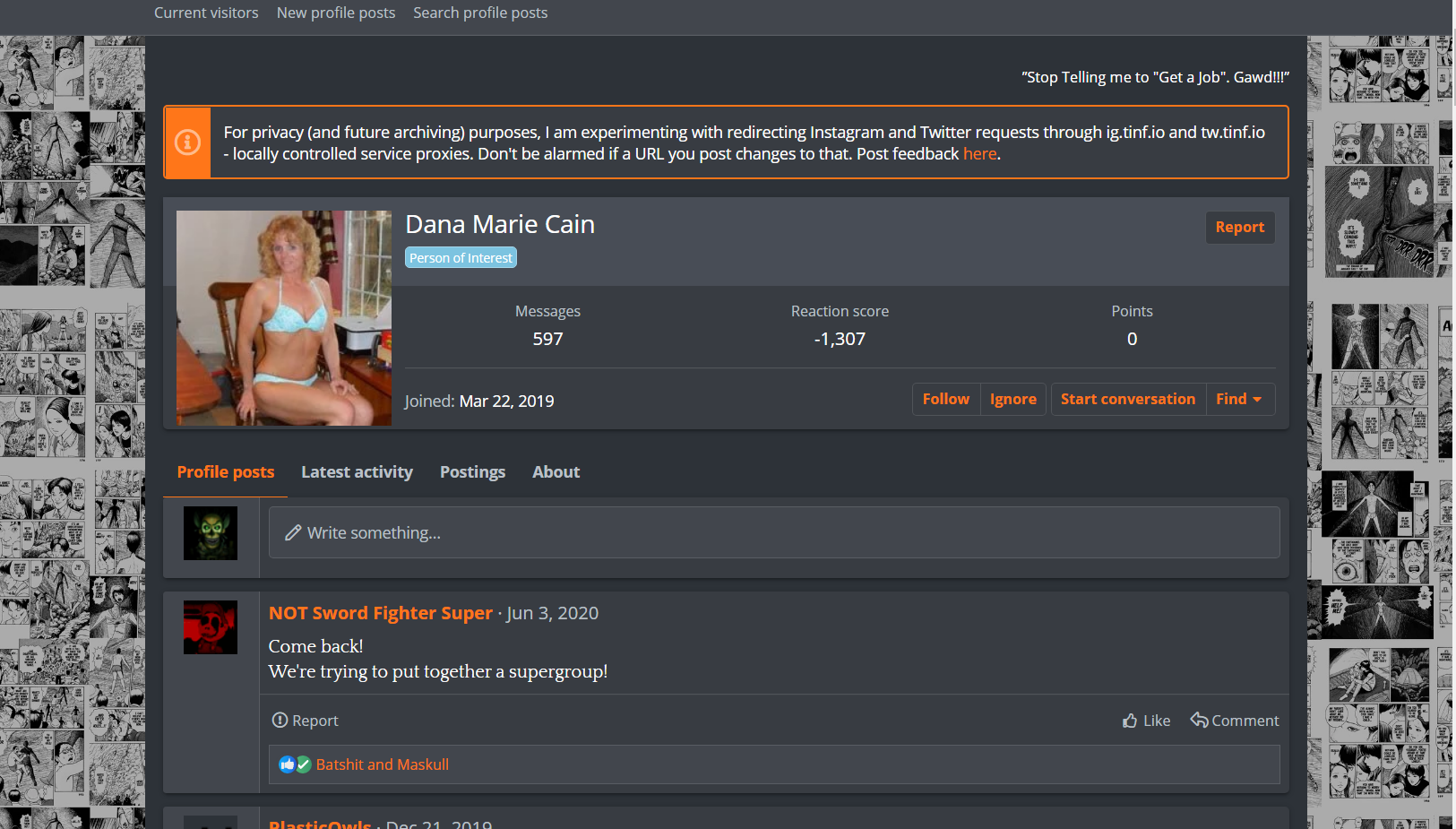The height and width of the screenshot is (829, 1456).
Task: Click the Reaction score -1,307
Action: click(x=840, y=339)
